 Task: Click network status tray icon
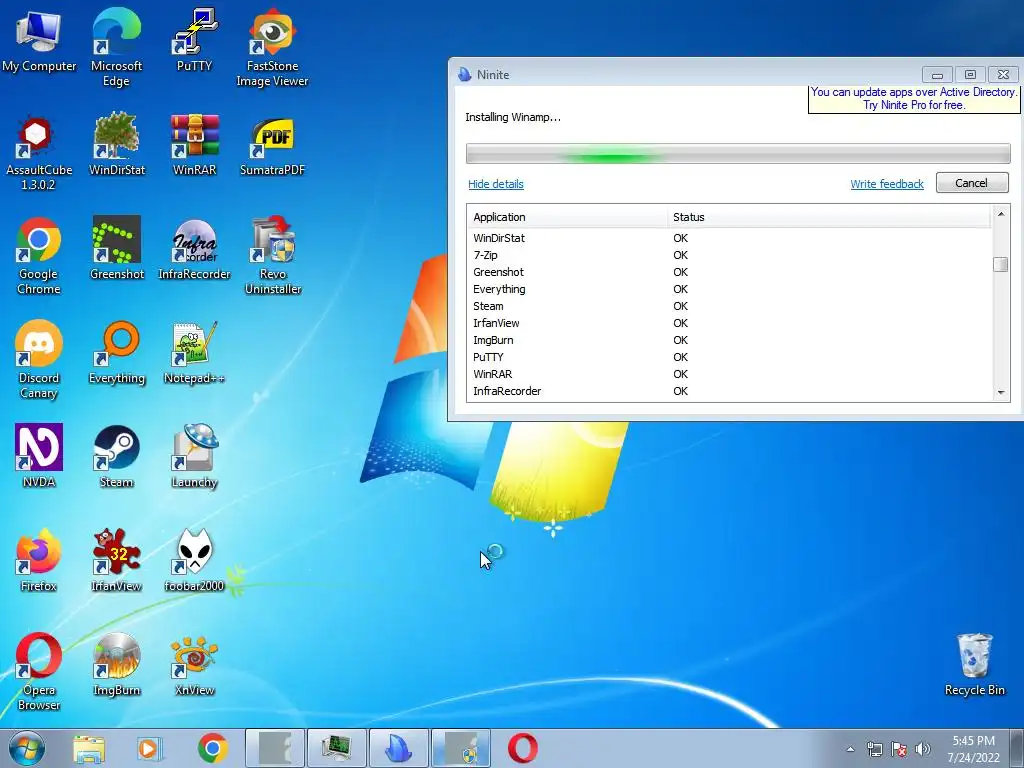click(874, 749)
